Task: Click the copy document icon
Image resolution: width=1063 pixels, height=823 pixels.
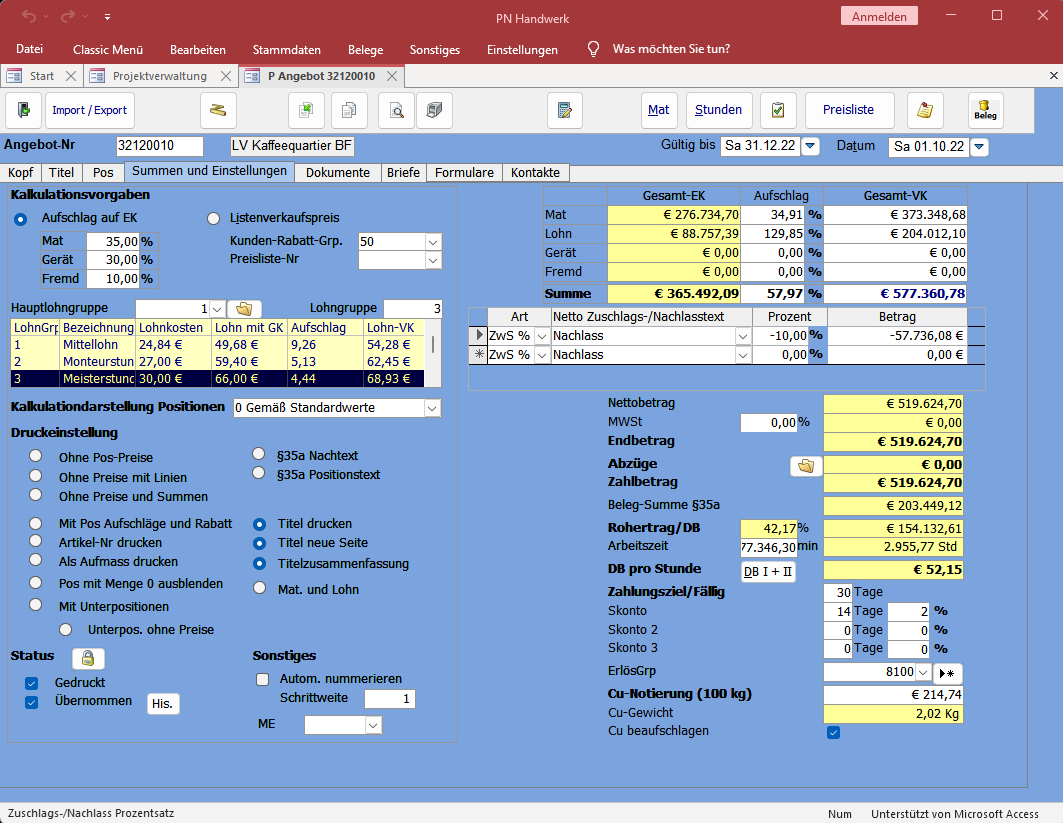Action: point(350,110)
